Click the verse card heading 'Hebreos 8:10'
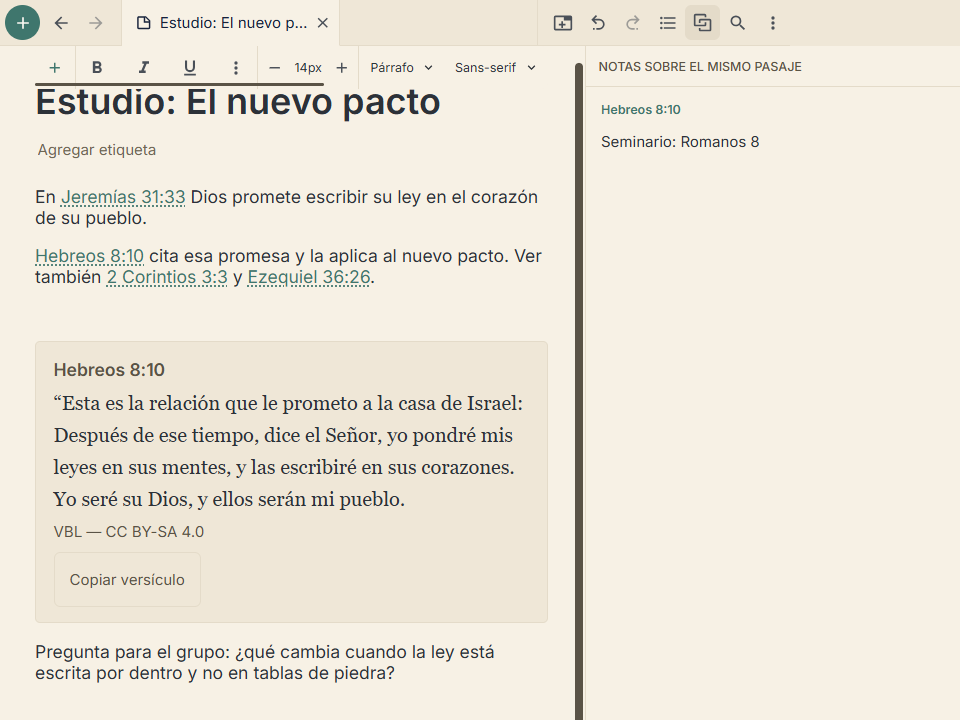960x720 pixels. coord(109,370)
